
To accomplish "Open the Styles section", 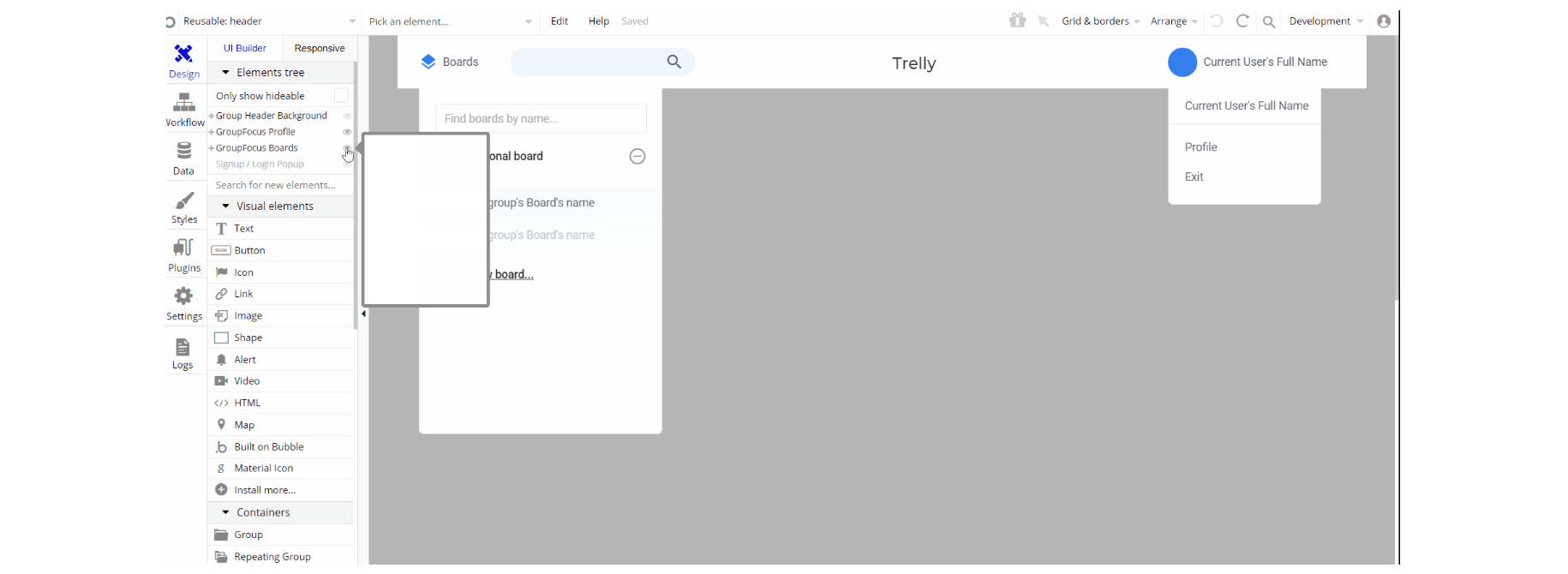I will [183, 207].
